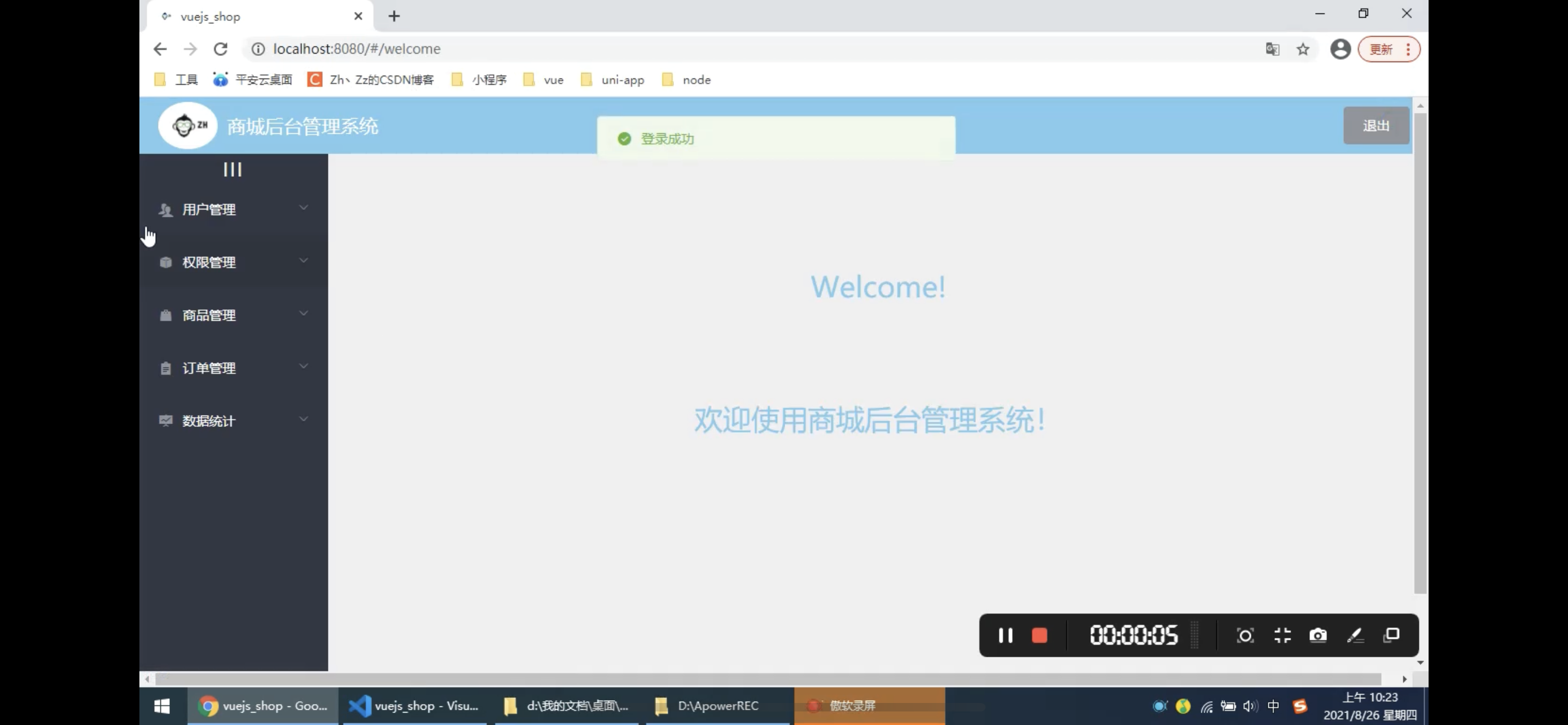Click the Sogou input method tray icon
This screenshot has width=1568, height=725.
point(1299,706)
